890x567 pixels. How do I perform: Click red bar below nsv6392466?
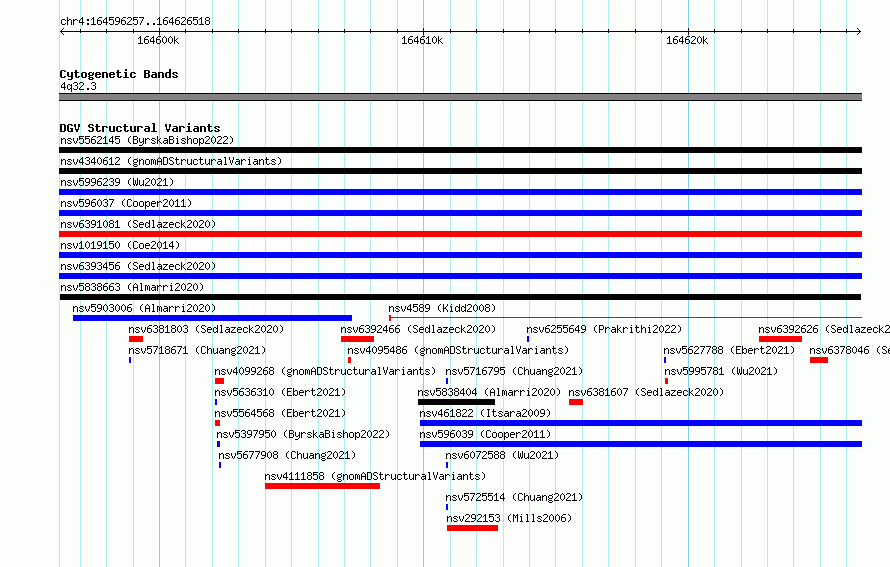357,339
